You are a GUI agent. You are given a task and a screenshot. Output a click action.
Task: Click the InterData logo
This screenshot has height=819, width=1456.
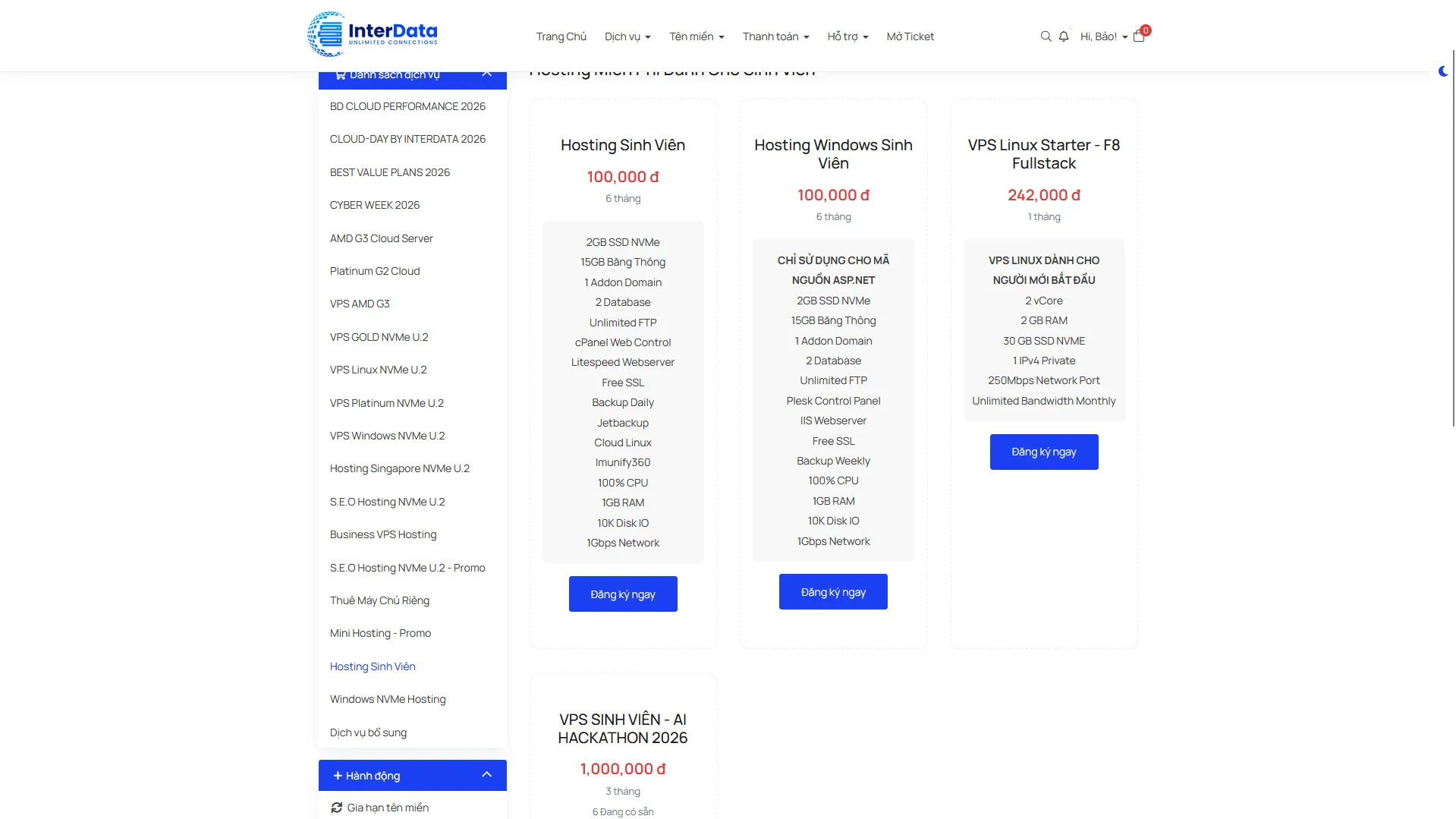click(373, 34)
